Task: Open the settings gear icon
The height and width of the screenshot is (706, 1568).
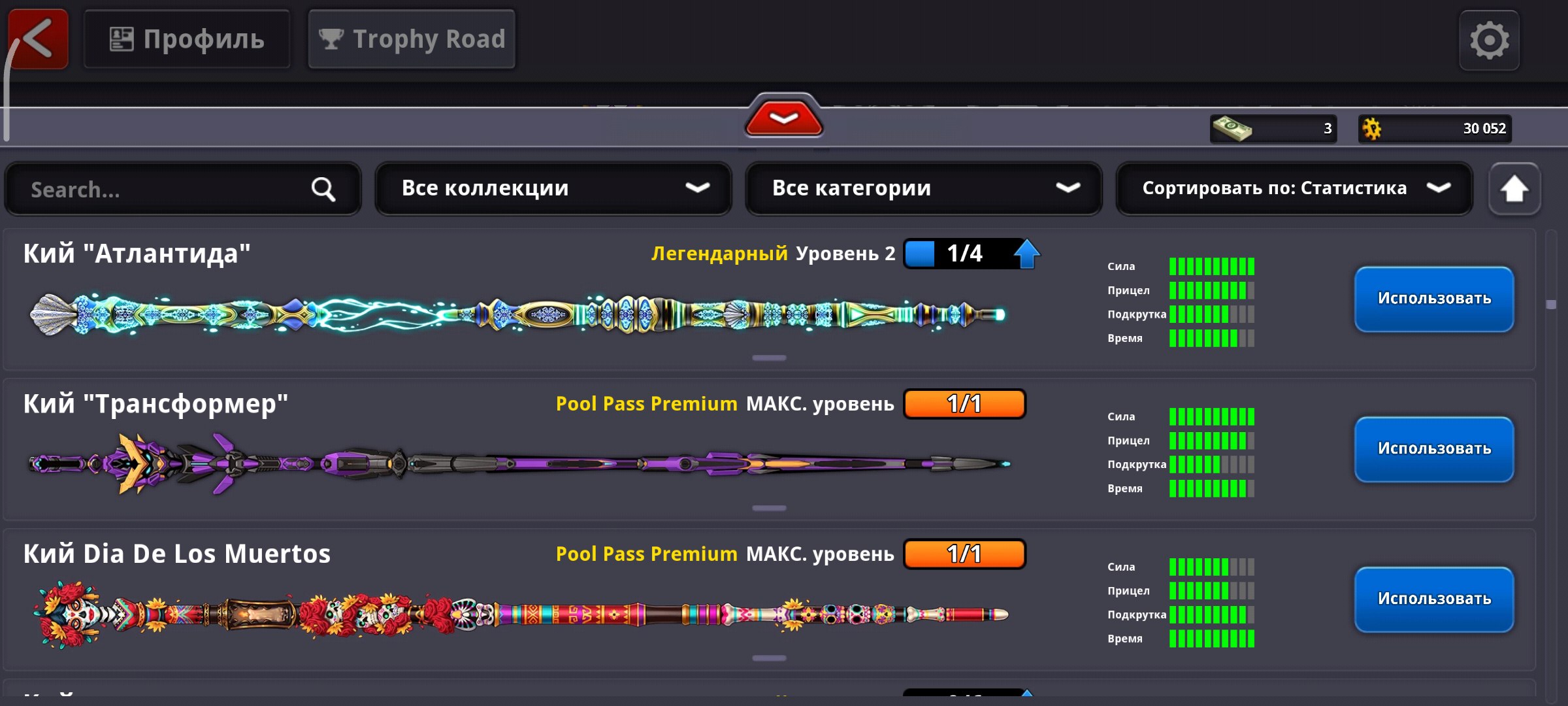Action: tap(1489, 41)
